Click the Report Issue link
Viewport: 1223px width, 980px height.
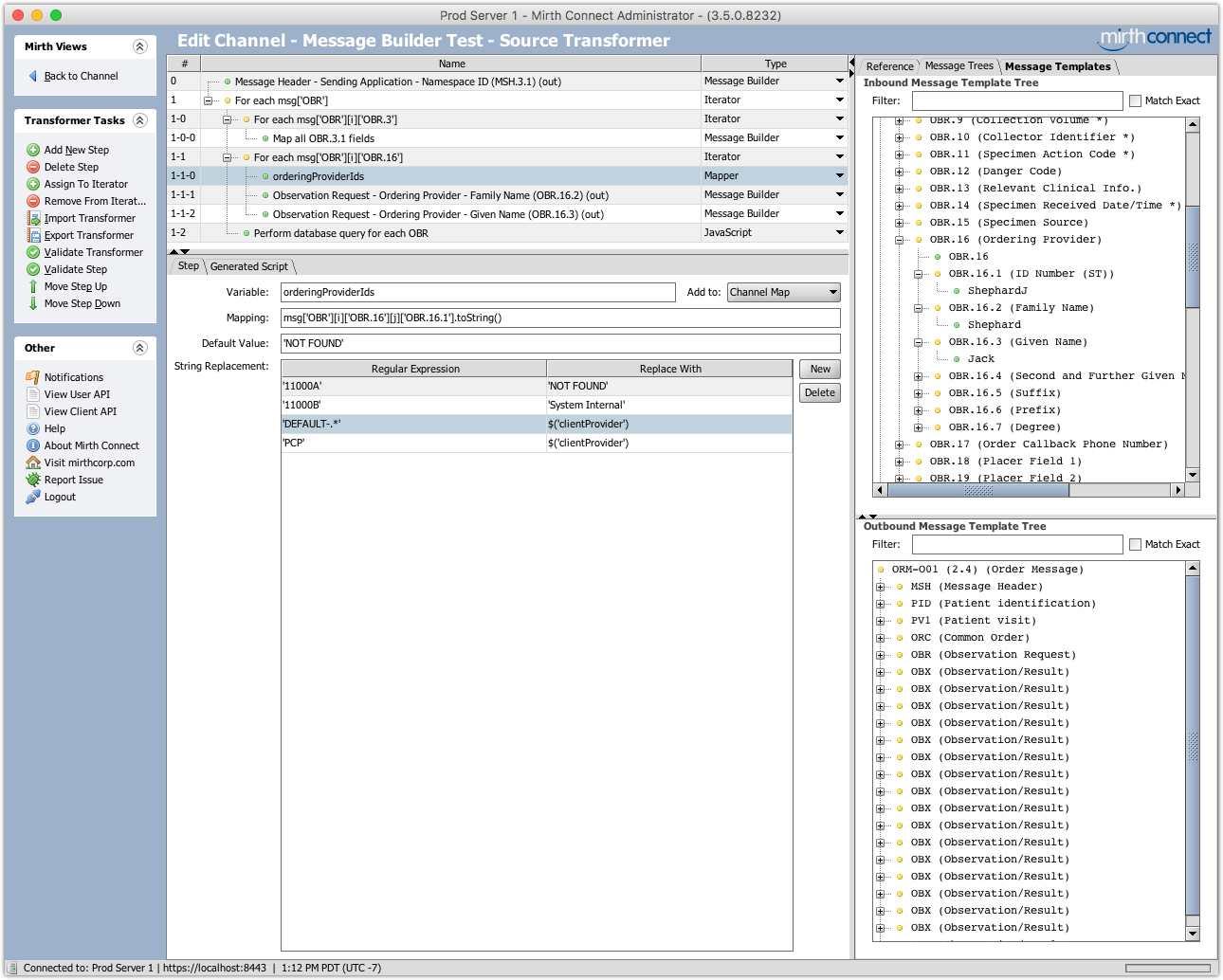click(74, 480)
